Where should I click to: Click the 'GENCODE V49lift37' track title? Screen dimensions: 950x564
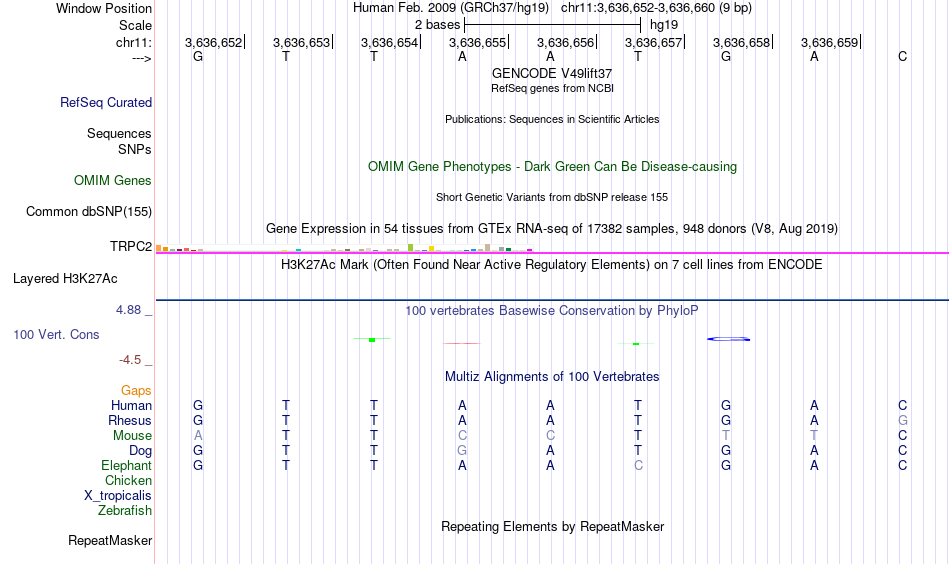[x=552, y=73]
